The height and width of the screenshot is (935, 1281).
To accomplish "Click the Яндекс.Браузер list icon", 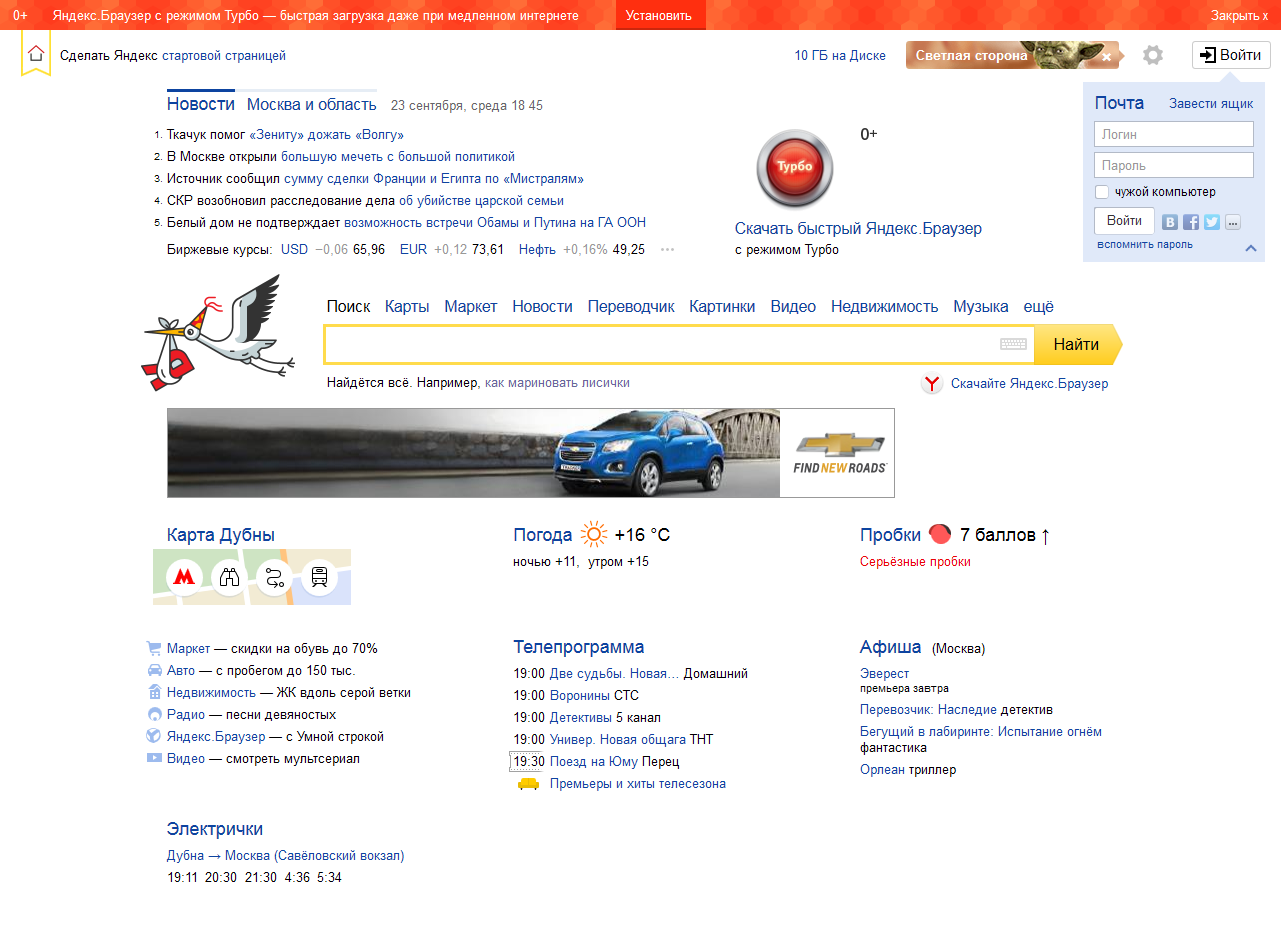I will (x=154, y=736).
